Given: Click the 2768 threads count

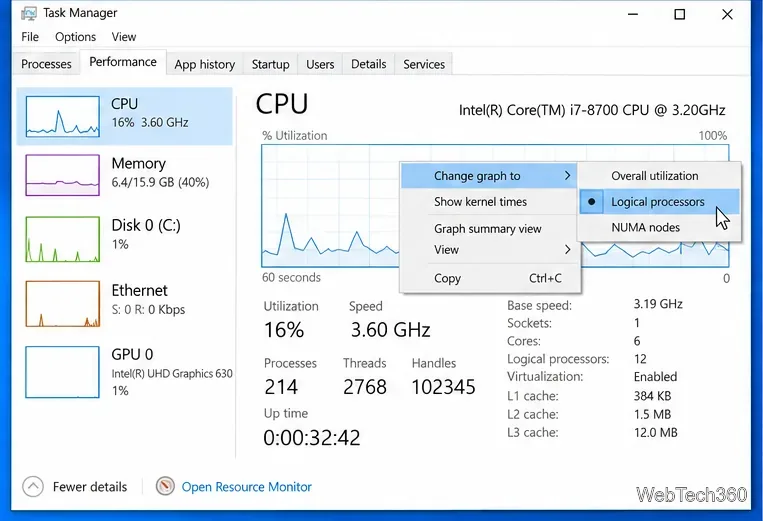Looking at the screenshot, I should pos(365,387).
